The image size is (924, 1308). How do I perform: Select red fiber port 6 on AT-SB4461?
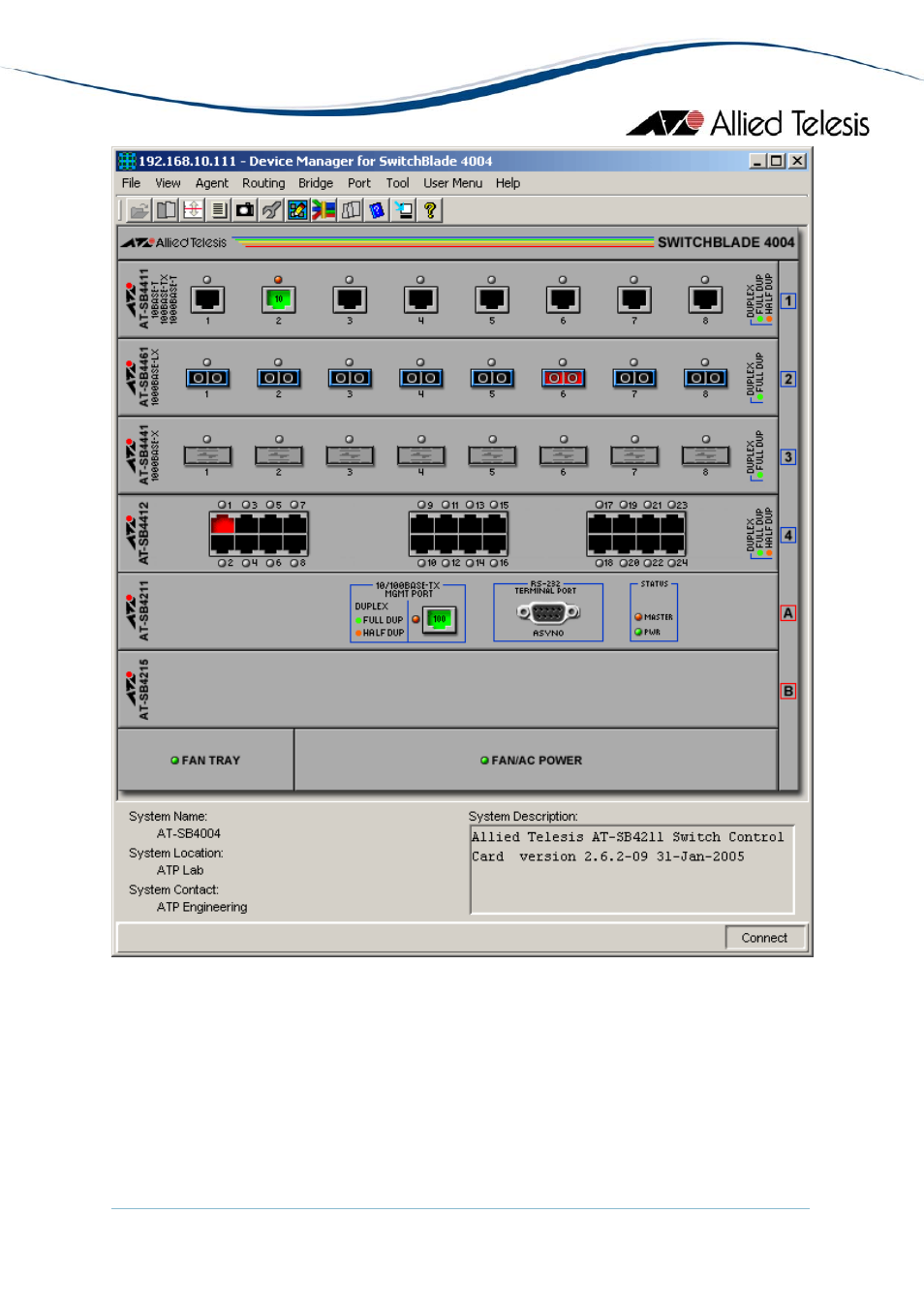click(x=563, y=378)
